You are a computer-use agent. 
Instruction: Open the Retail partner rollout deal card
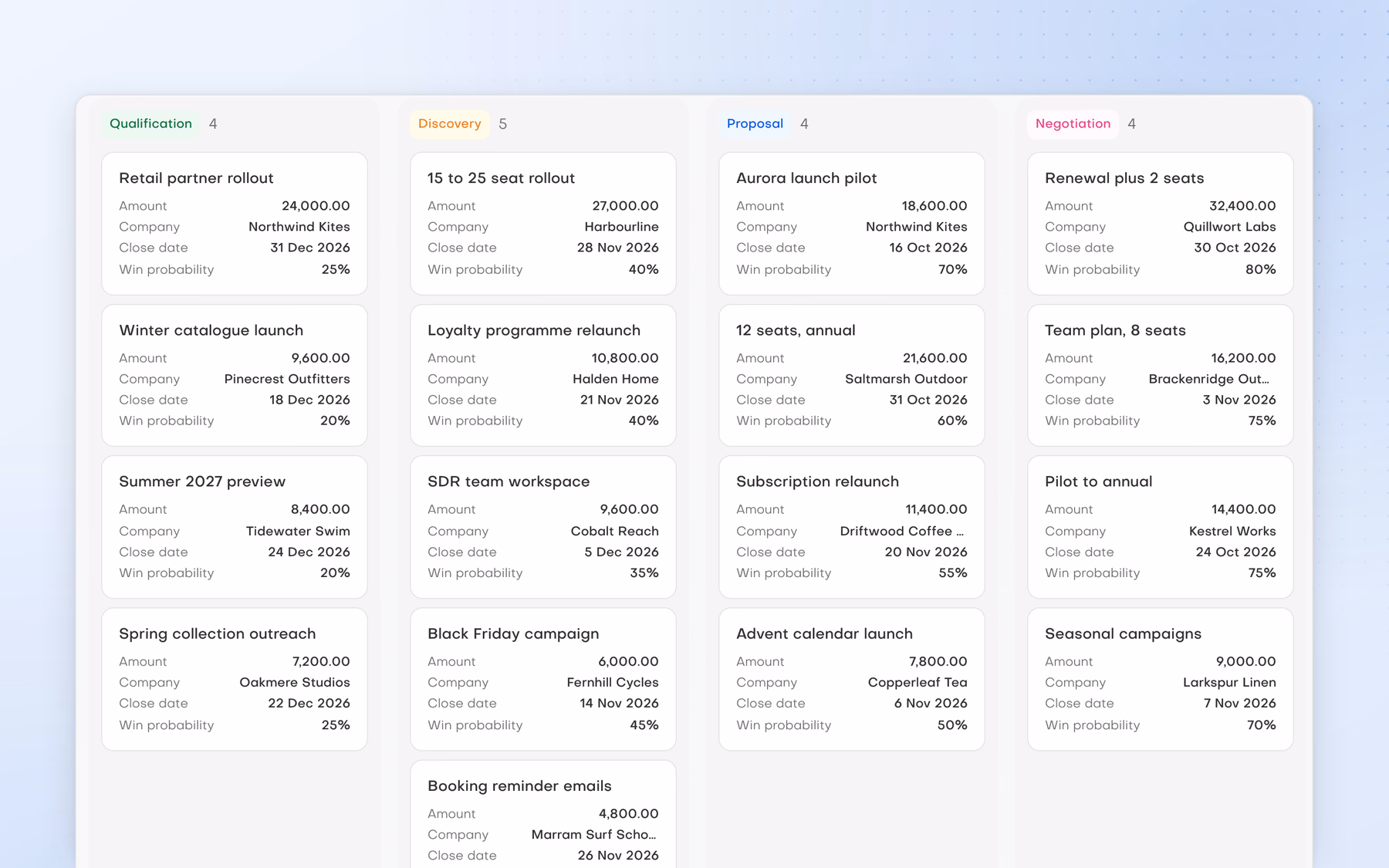235,223
